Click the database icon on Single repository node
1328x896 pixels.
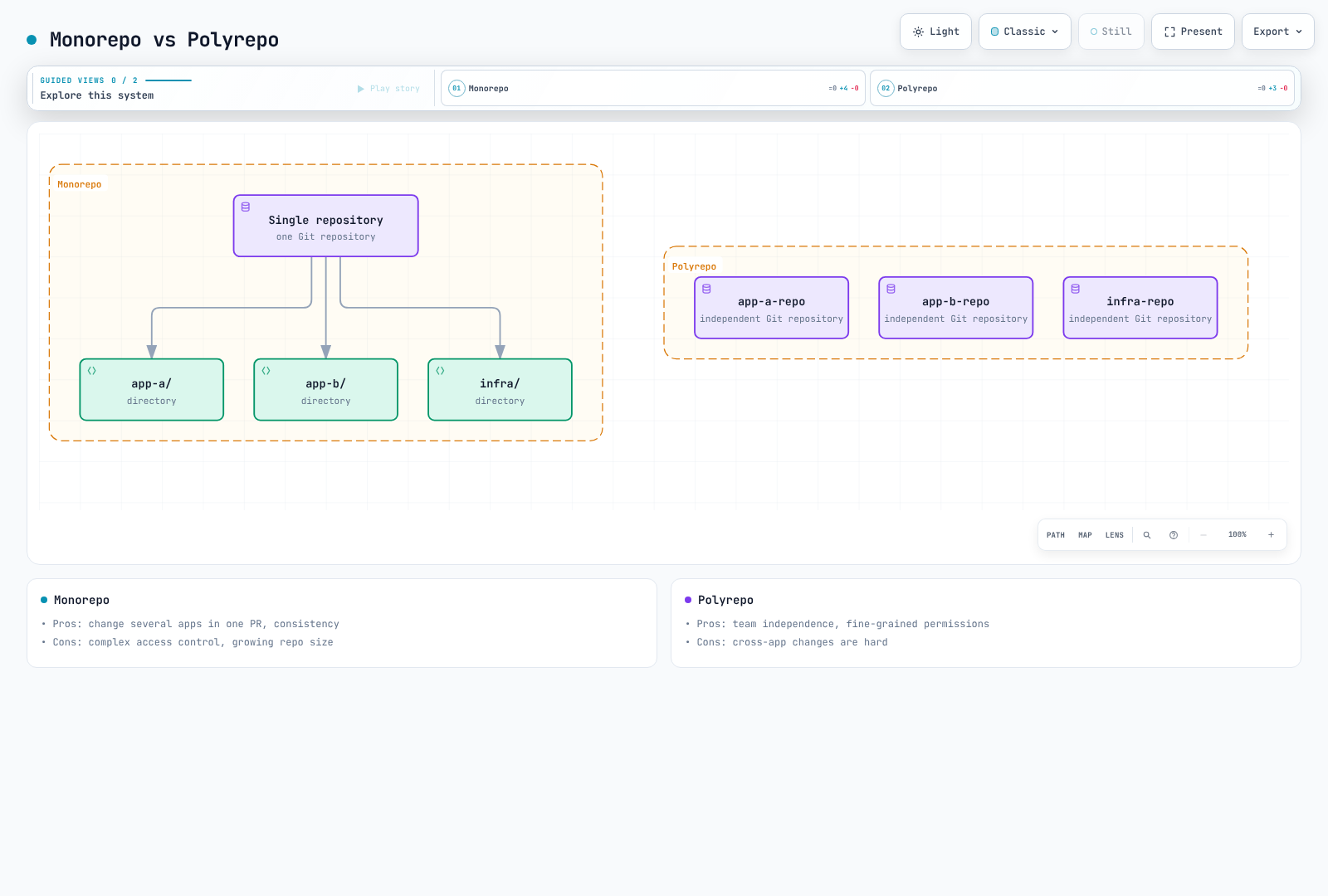(246, 207)
